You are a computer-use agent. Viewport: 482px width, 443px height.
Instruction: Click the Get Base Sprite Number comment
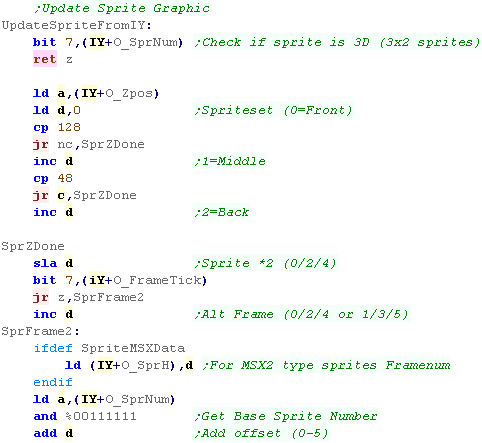click(x=286, y=416)
